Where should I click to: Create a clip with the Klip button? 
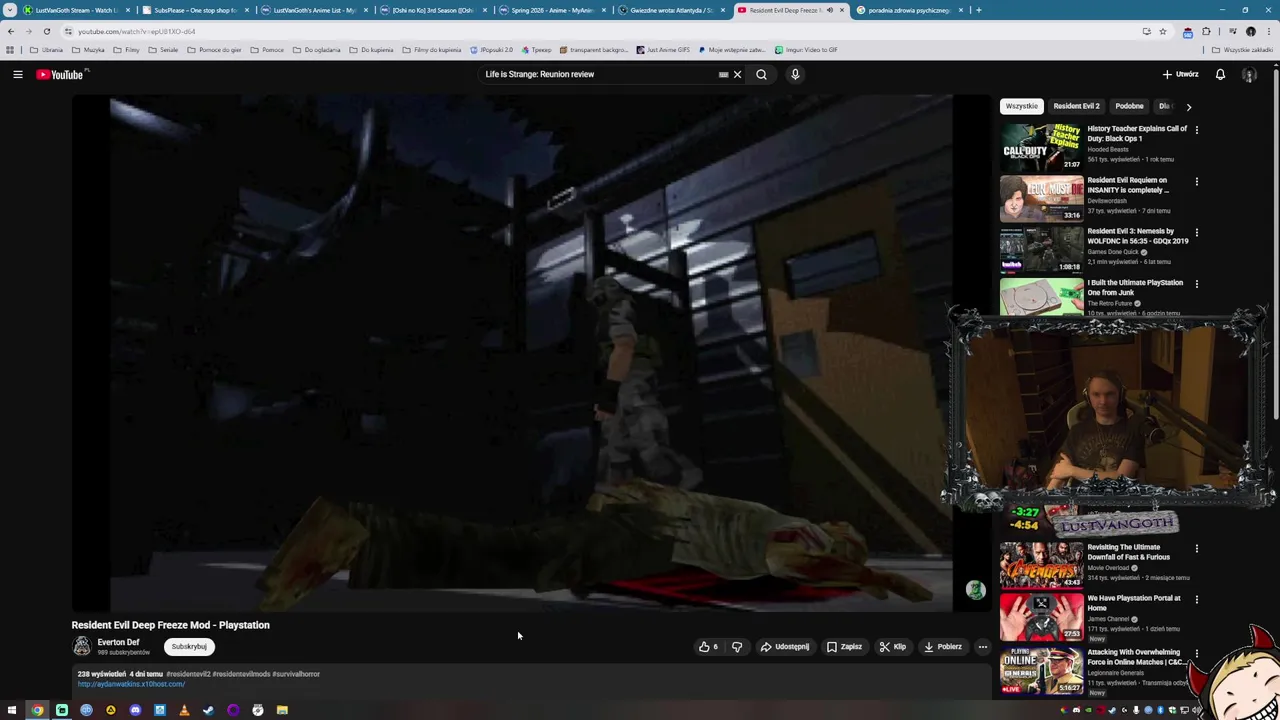pos(893,647)
